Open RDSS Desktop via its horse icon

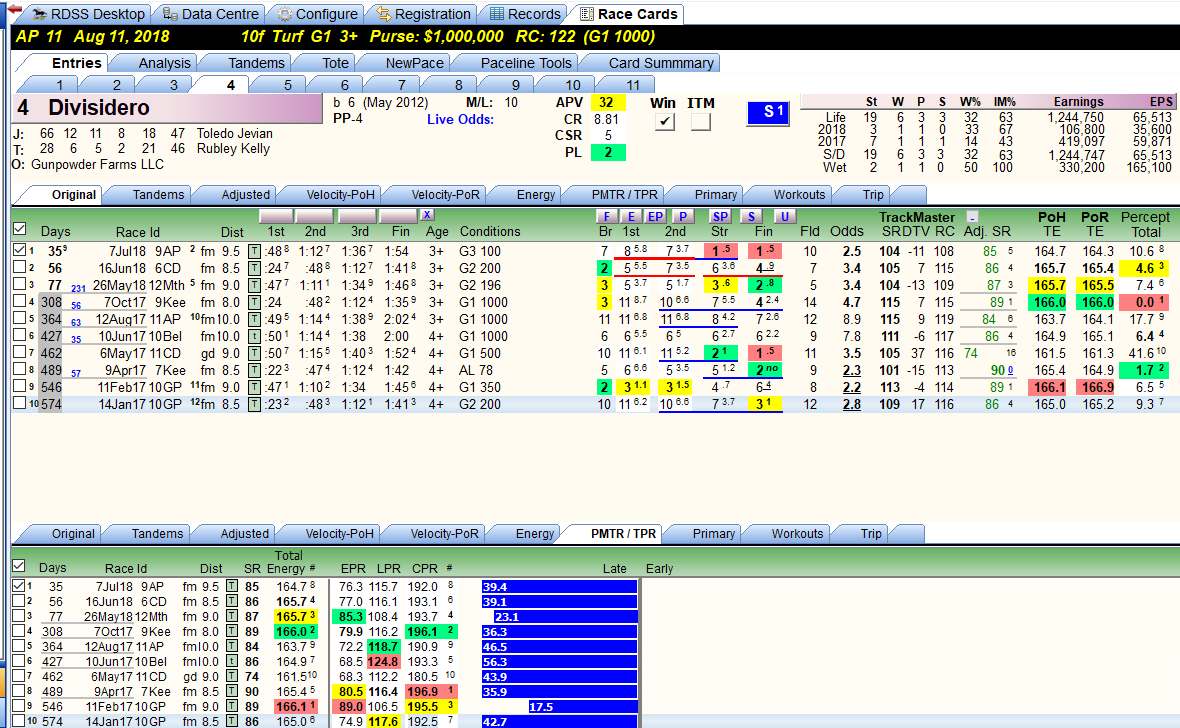point(39,14)
